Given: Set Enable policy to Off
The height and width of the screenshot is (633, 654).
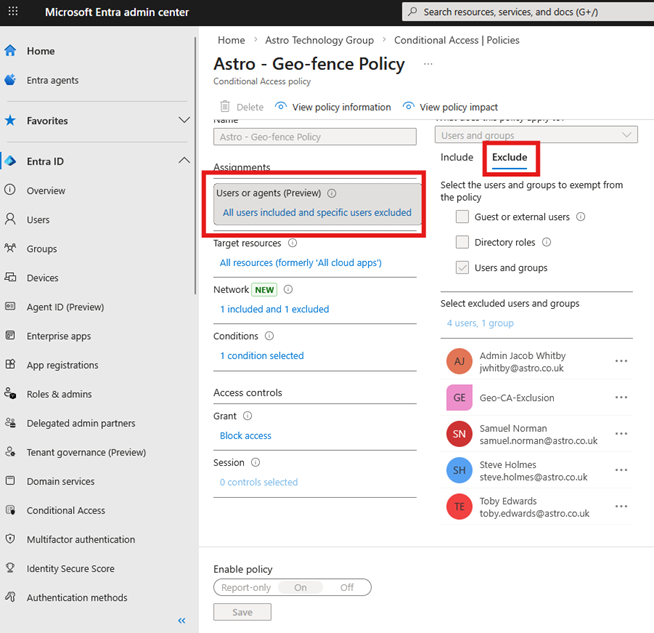Looking at the screenshot, I should tap(347, 587).
